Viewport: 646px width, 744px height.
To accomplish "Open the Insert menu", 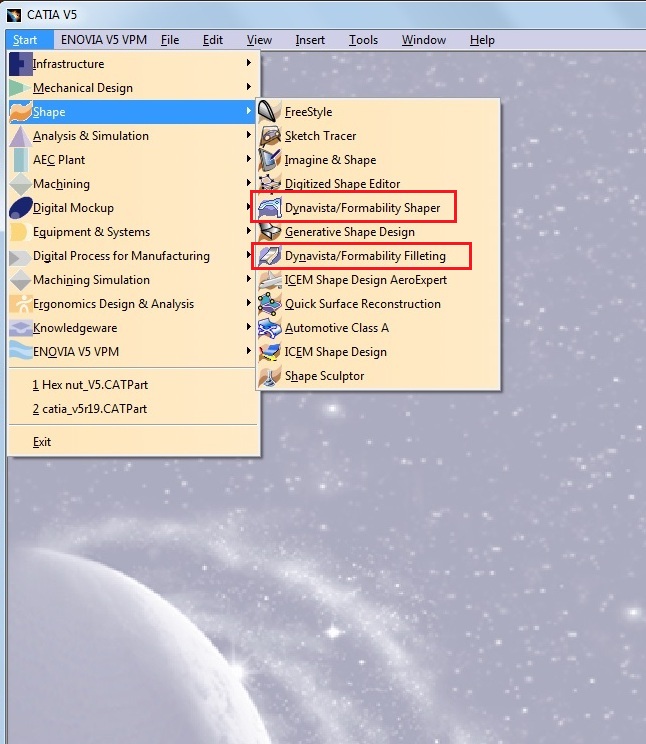I will click(310, 40).
